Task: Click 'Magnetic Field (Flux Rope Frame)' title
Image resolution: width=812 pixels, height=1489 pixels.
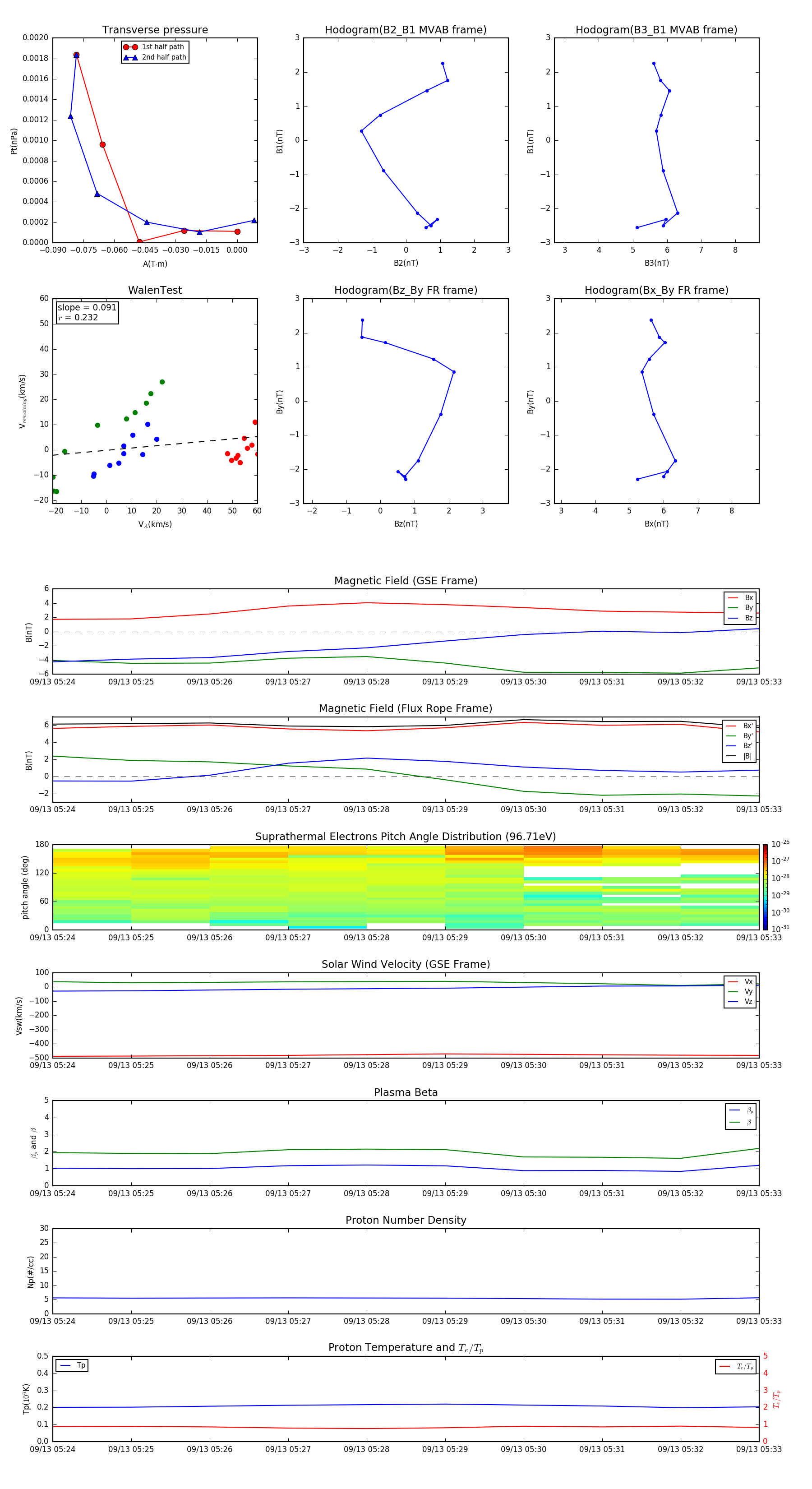Action: pyautogui.click(x=406, y=708)
